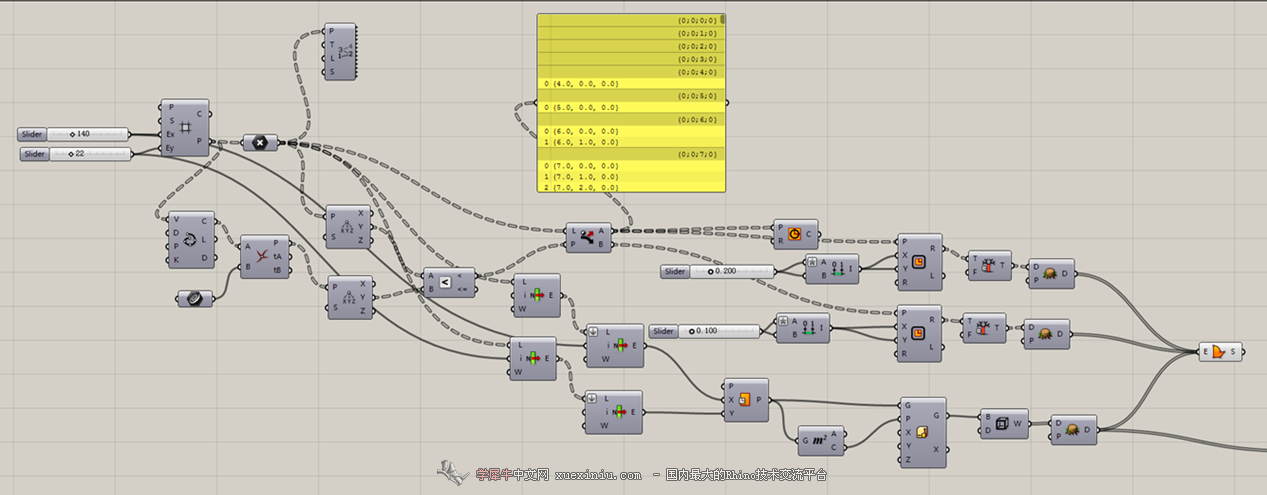The width and height of the screenshot is (1267, 495).
Task: Select the final E to S surface component
Action: [x=1222, y=351]
